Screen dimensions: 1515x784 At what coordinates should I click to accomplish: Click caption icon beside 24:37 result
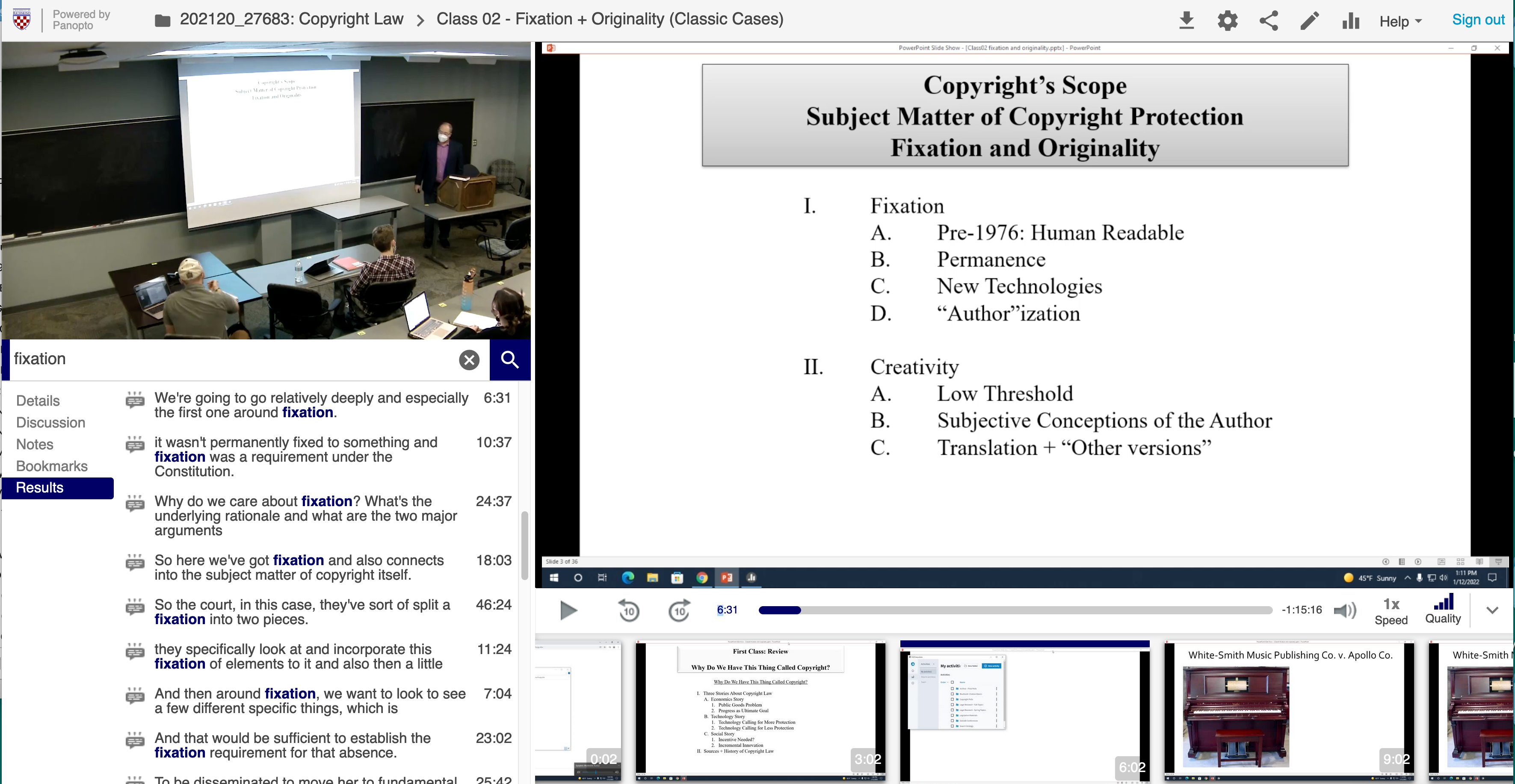tap(135, 504)
